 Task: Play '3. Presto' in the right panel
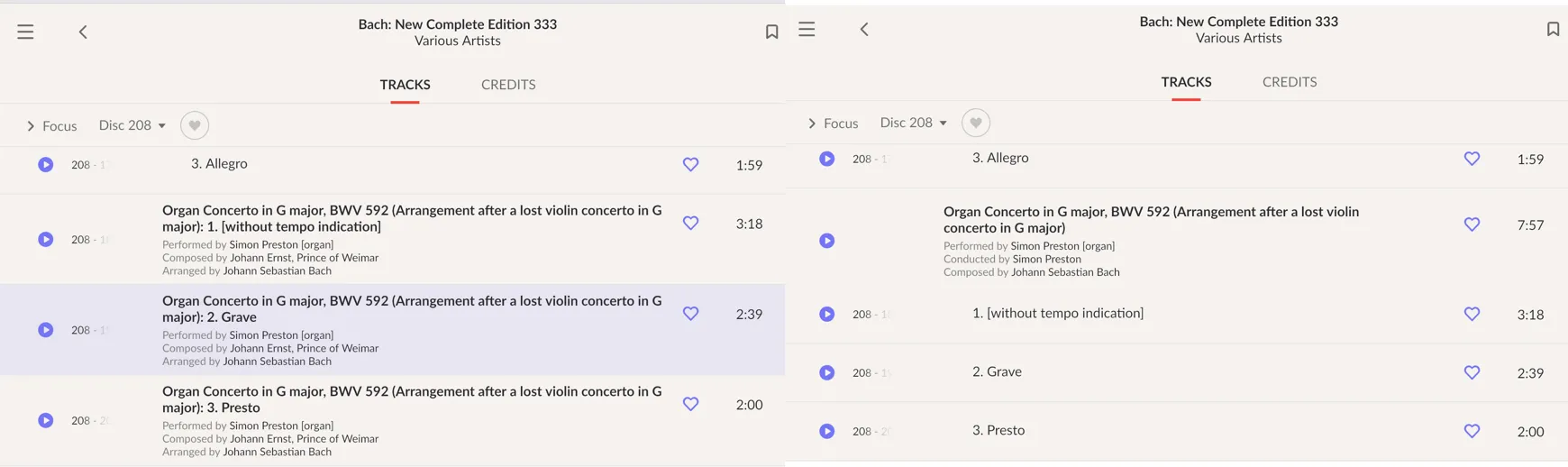tap(826, 431)
